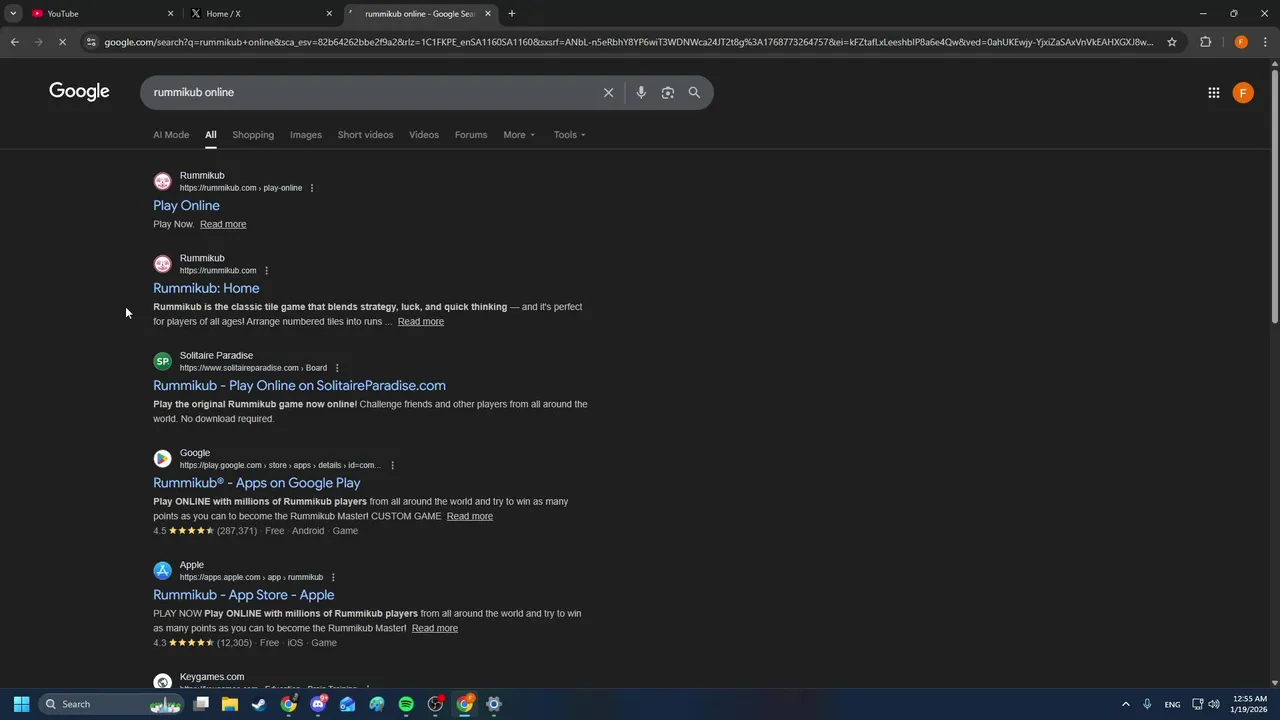Click the Google Play favicon
Image resolution: width=1280 pixels, height=720 pixels.
click(x=162, y=459)
